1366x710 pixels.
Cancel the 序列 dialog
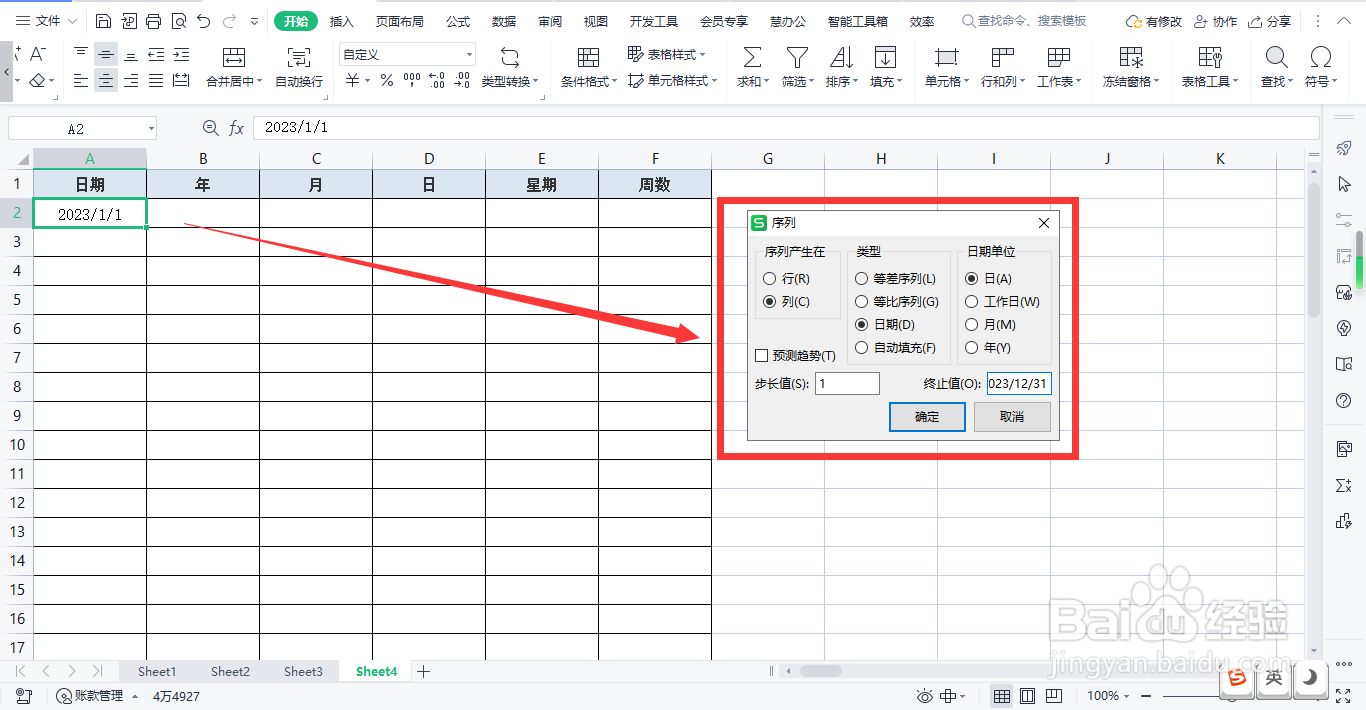[x=1011, y=417]
